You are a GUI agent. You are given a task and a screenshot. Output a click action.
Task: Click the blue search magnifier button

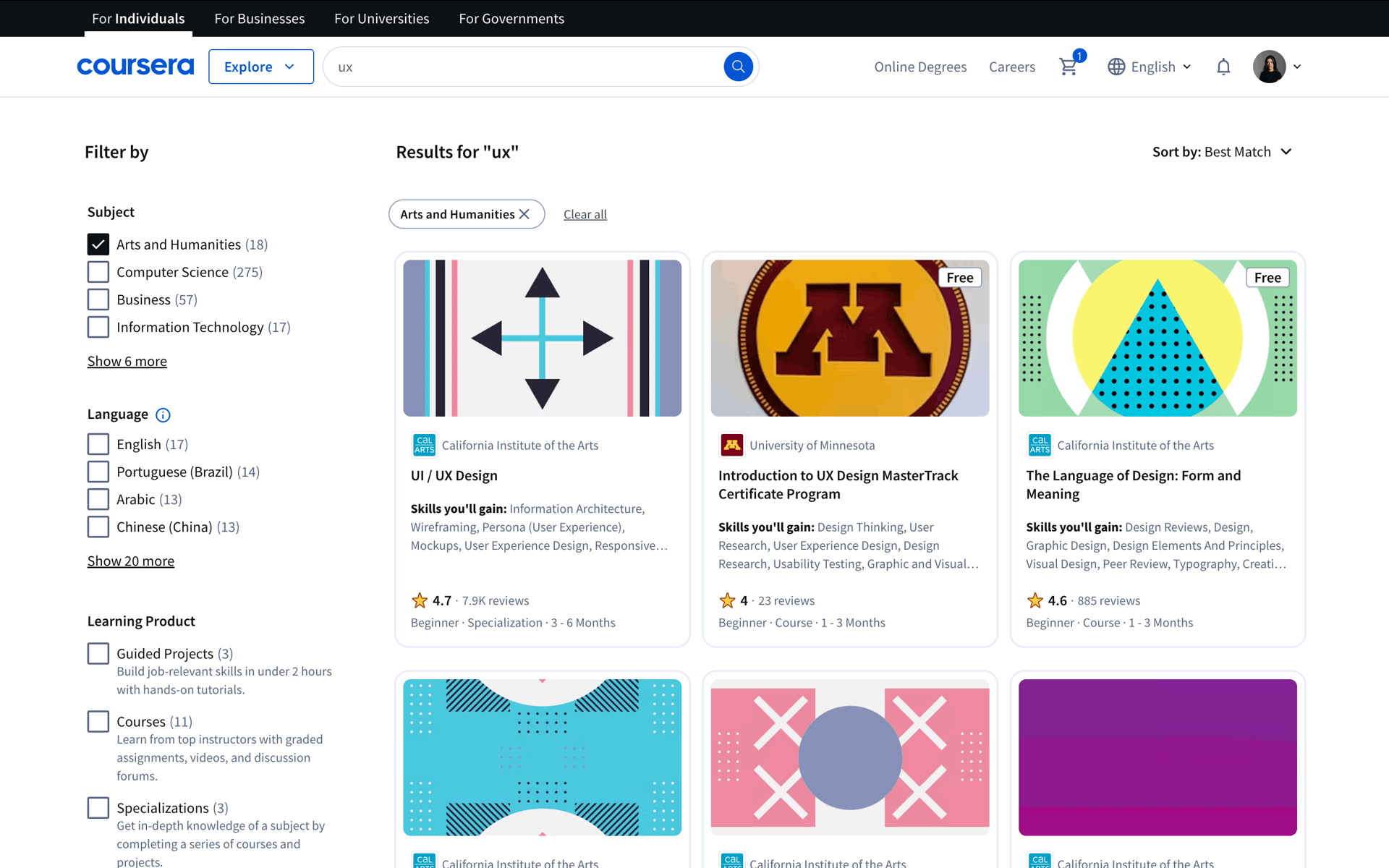click(738, 67)
